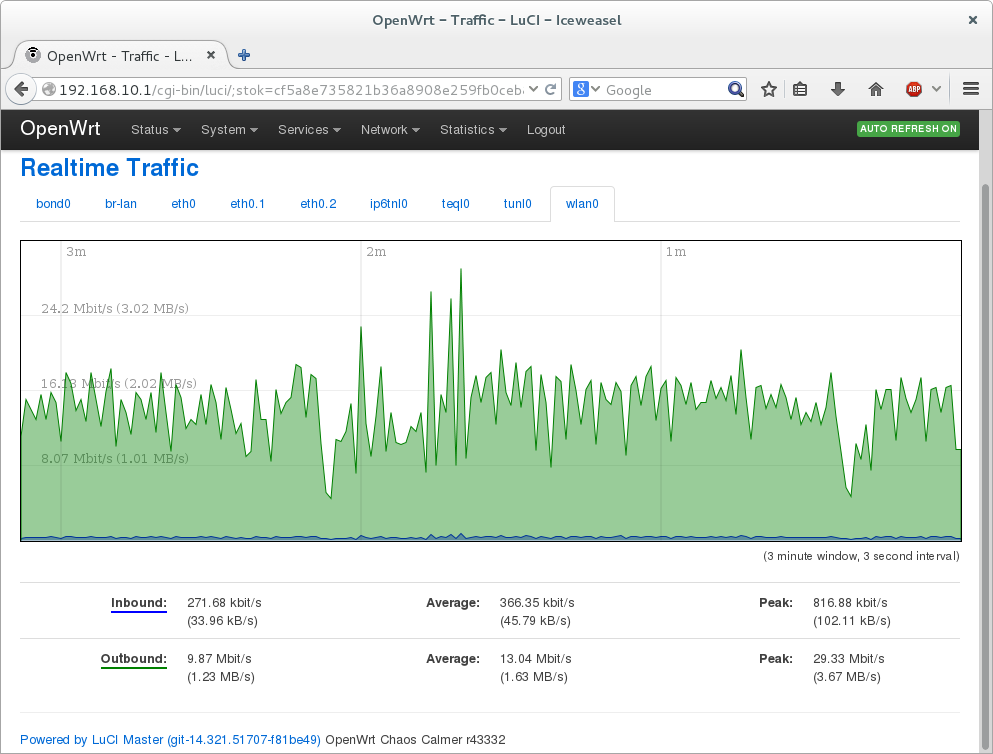Click the OpenWrt Chaos Calmer r43332 text

[415, 739]
